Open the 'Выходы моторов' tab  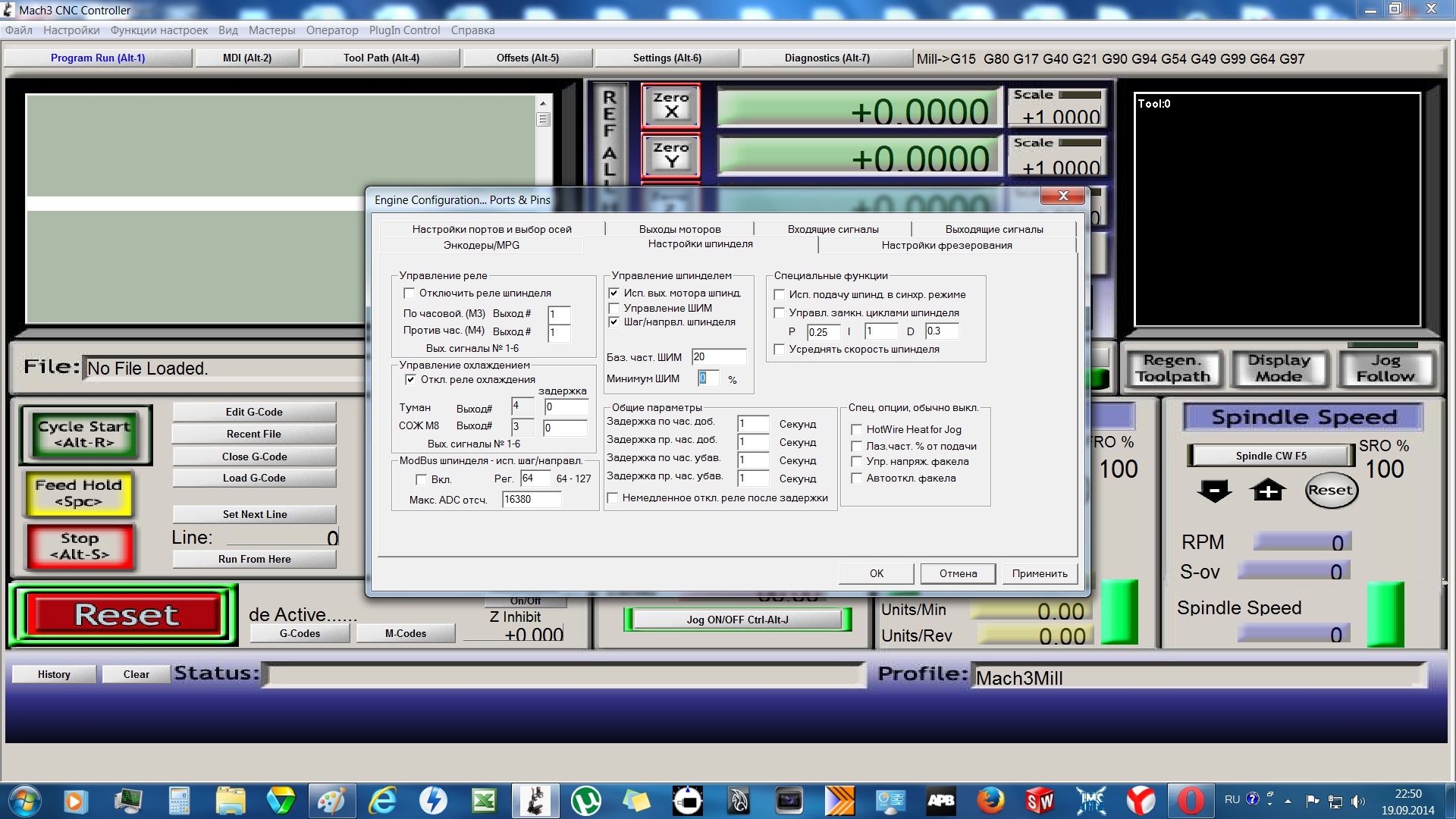pyautogui.click(x=679, y=229)
